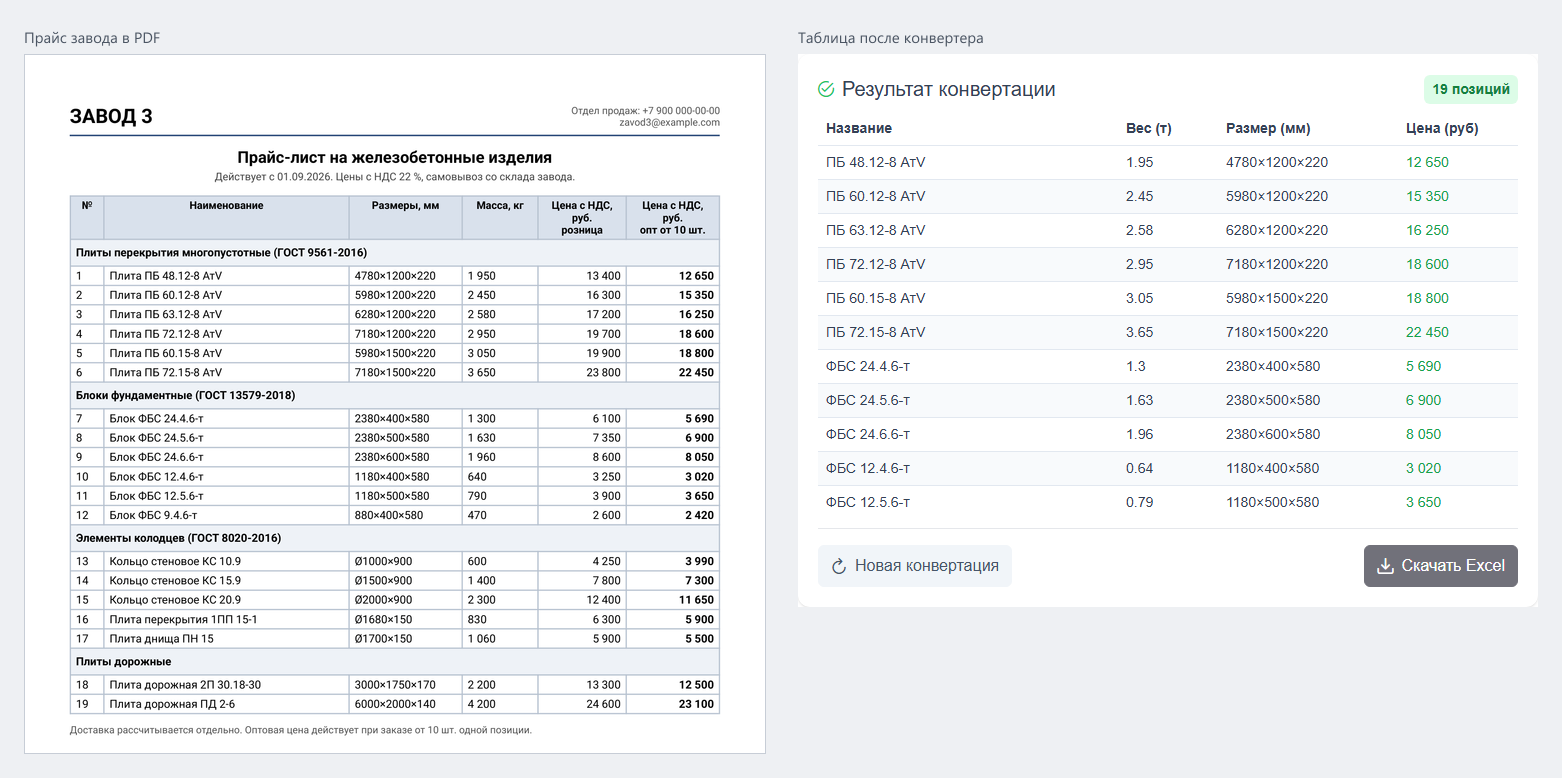The image size is (1562, 778).
Task: Click the Плиты дорожные section header in PDF
Action: pyautogui.click(x=124, y=662)
